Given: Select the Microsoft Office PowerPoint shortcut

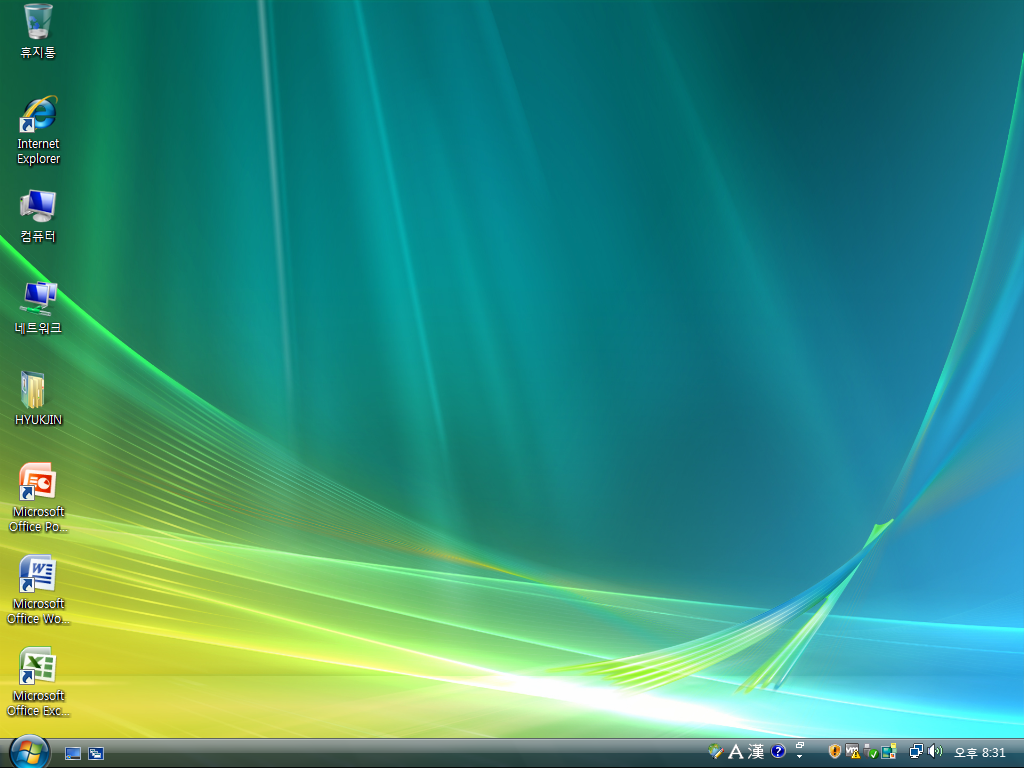Looking at the screenshot, I should pos(38,498).
